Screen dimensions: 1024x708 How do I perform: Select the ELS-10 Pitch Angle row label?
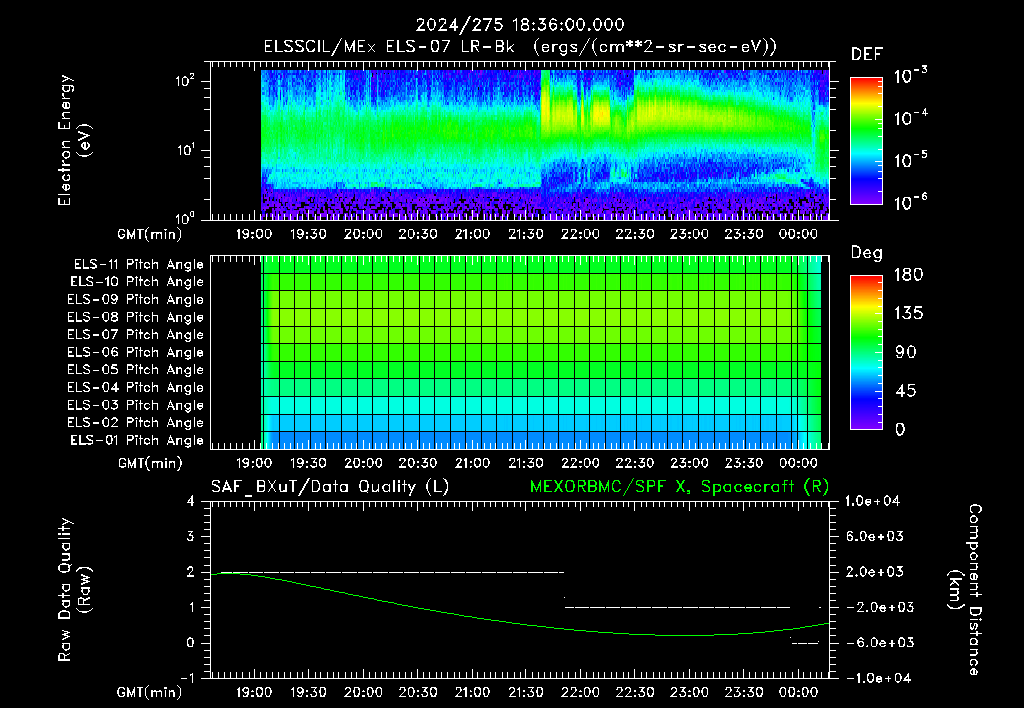136,282
